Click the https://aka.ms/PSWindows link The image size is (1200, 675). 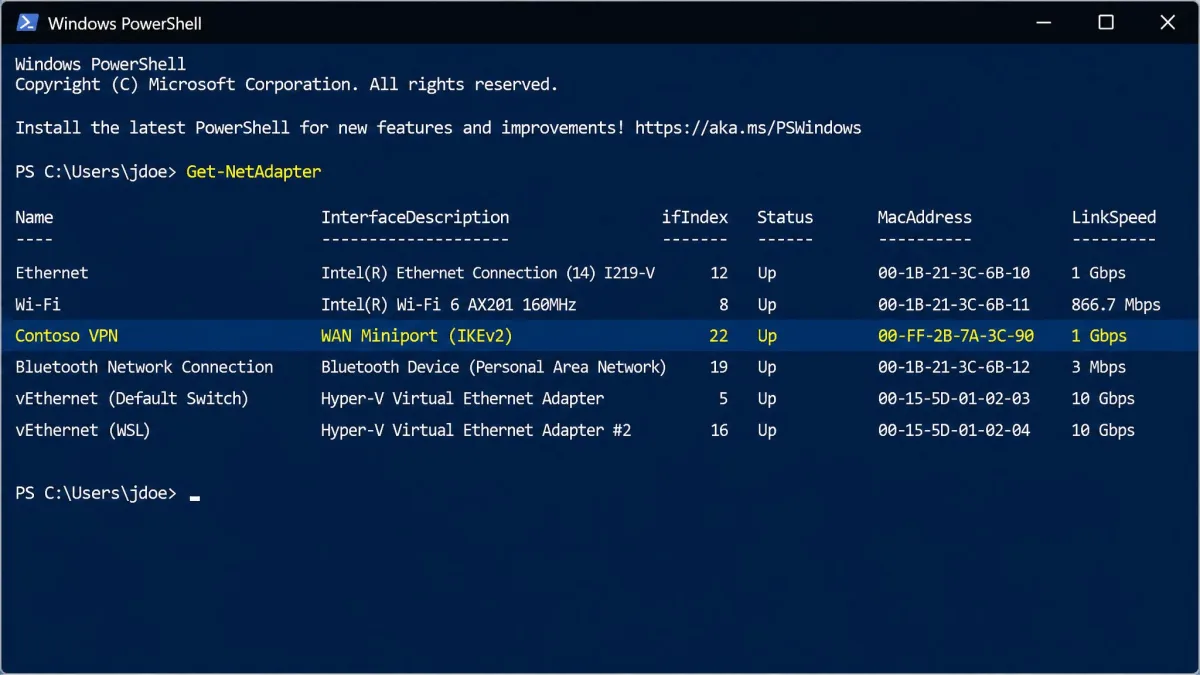pos(748,128)
